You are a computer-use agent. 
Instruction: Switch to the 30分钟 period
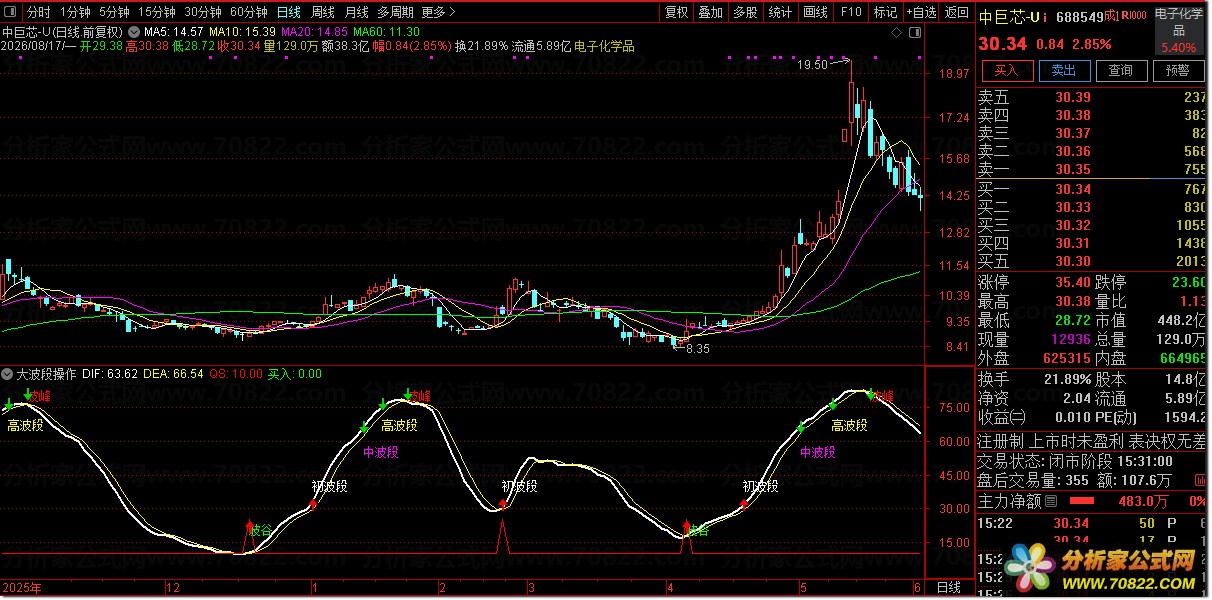[x=202, y=13]
